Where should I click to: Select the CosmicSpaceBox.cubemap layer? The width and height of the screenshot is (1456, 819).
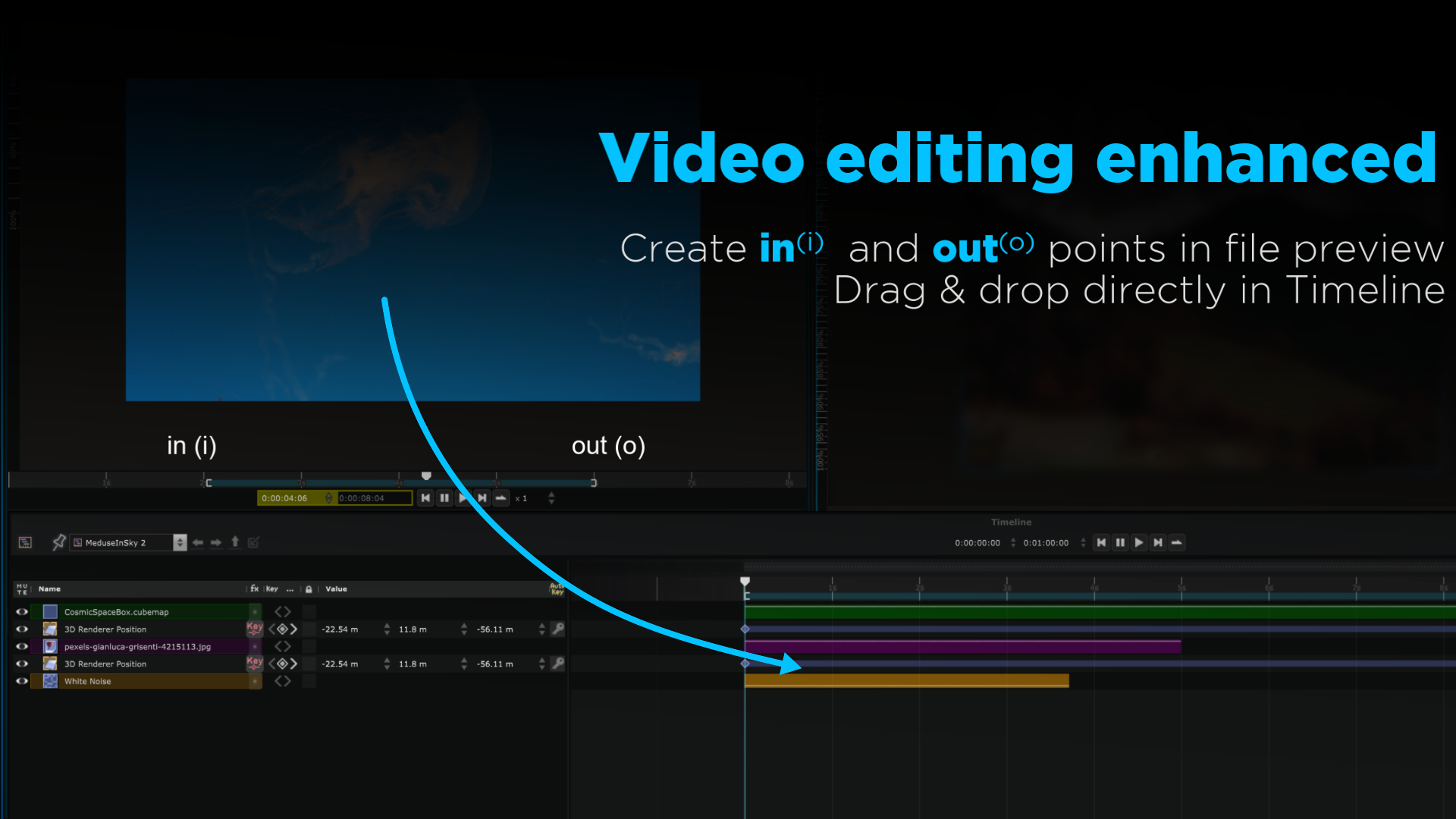(x=146, y=612)
